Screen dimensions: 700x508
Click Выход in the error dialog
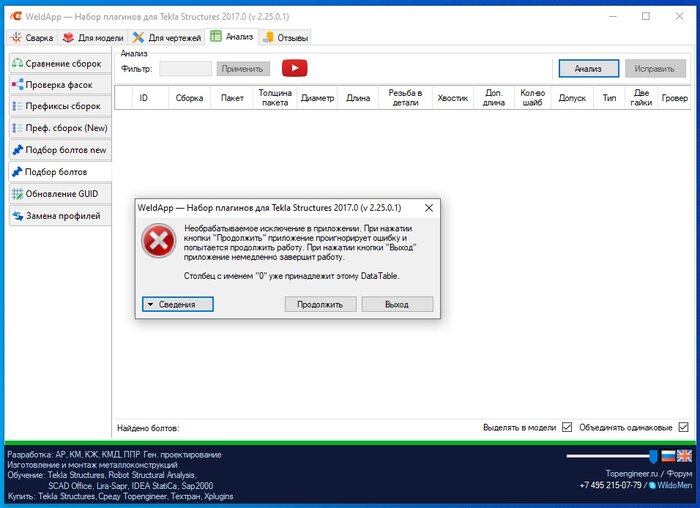397,304
